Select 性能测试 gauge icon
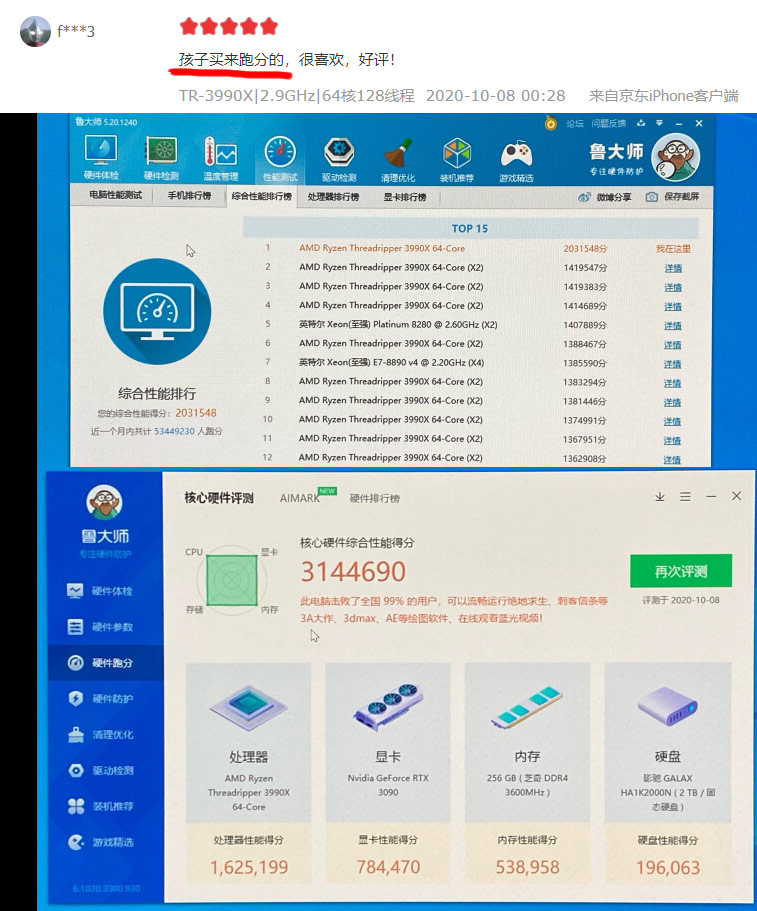 tap(280, 159)
